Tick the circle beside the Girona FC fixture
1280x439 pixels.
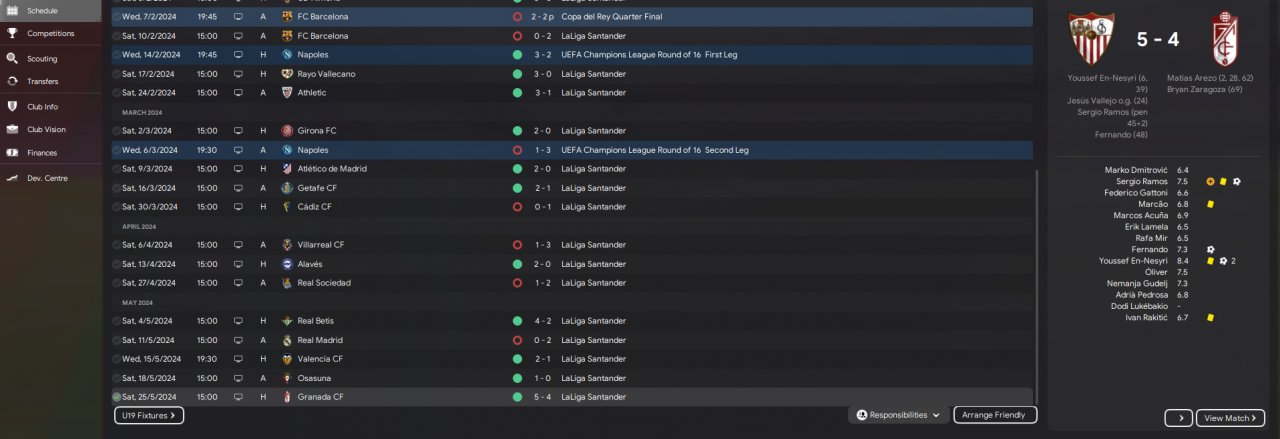coord(116,131)
